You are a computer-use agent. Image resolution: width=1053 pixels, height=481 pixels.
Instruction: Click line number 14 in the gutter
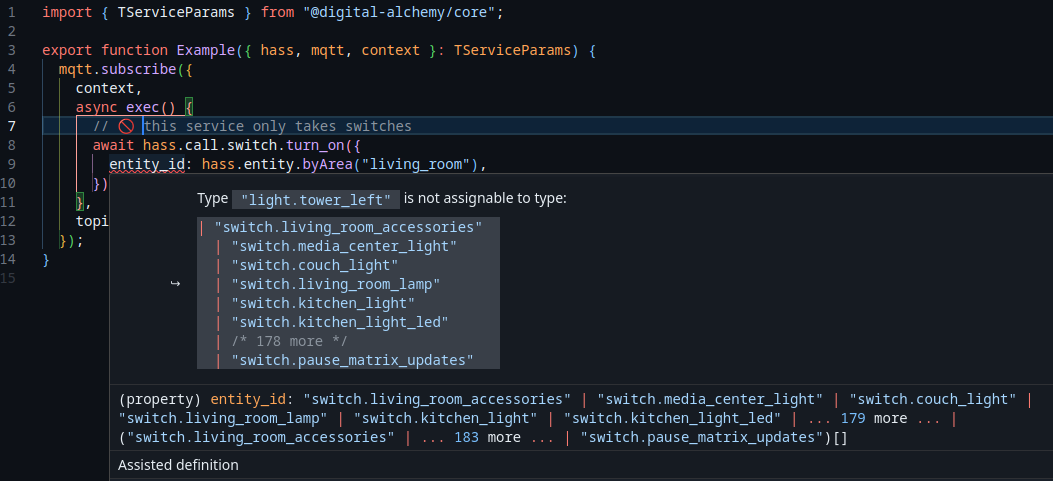(10, 259)
